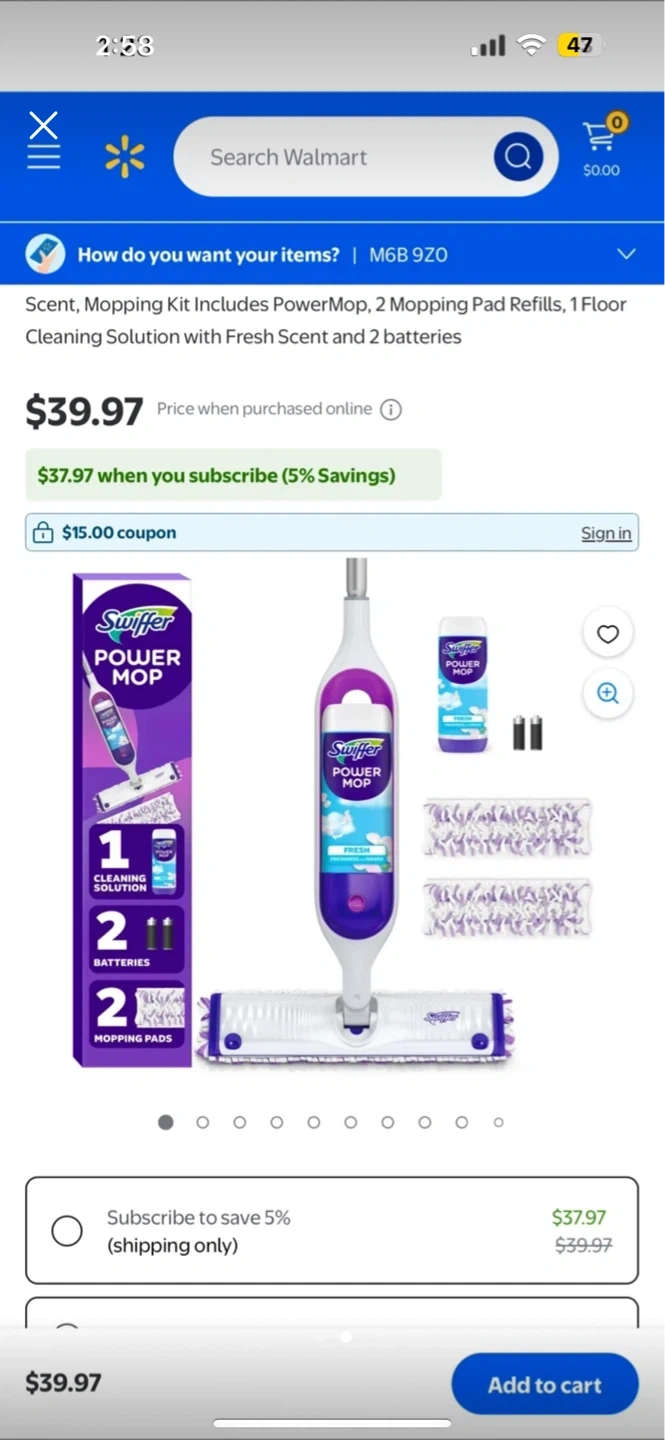Screen dimensions: 665x1440
Task: Jump to second image carousel dot
Action: click(x=203, y=1122)
